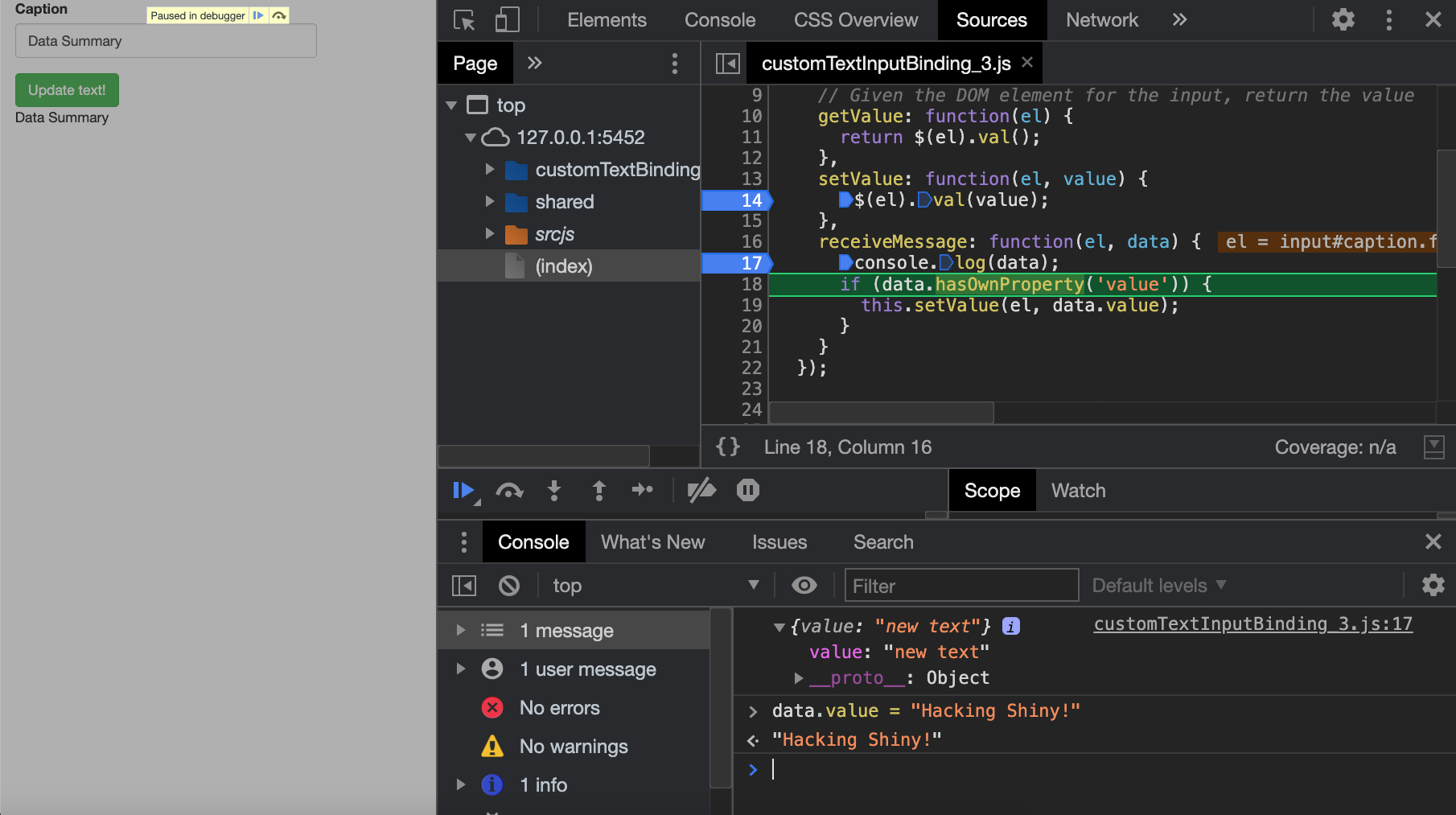The width and height of the screenshot is (1456, 815).
Task: Expand the shared folder
Action: [x=489, y=202]
